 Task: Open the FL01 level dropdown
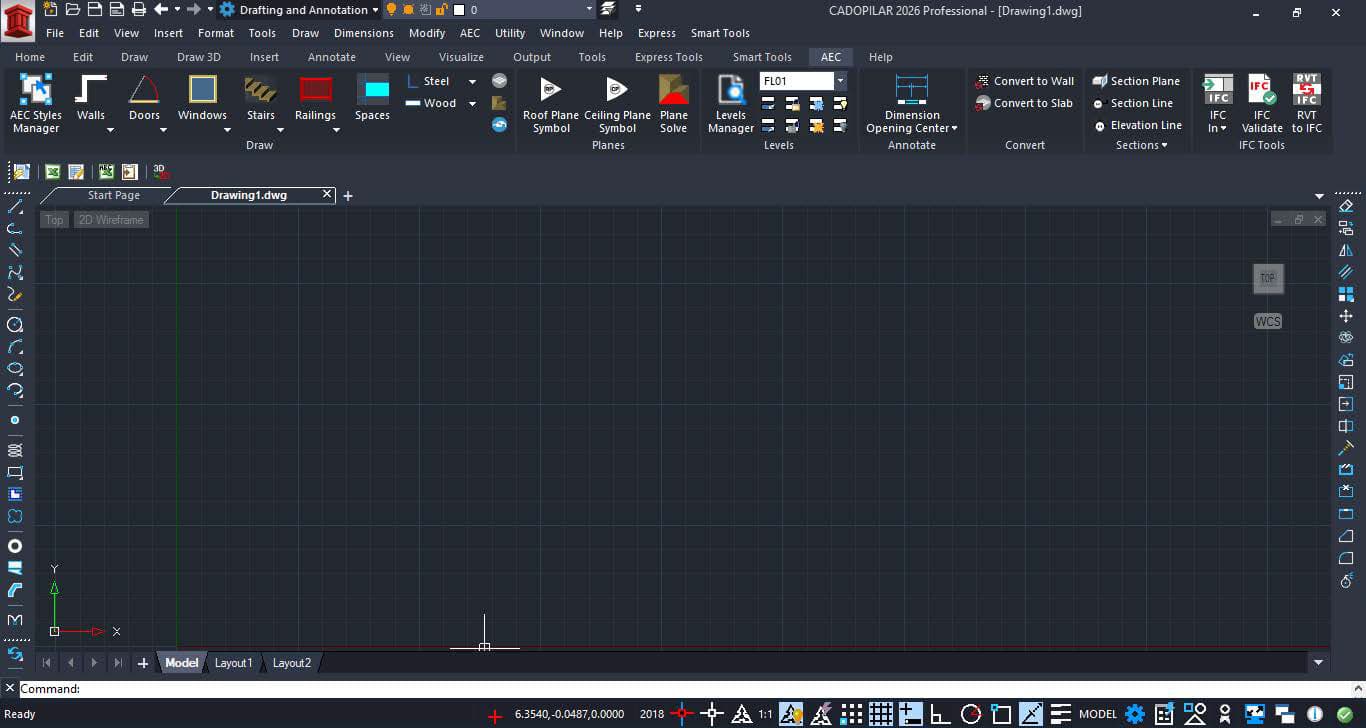click(841, 81)
